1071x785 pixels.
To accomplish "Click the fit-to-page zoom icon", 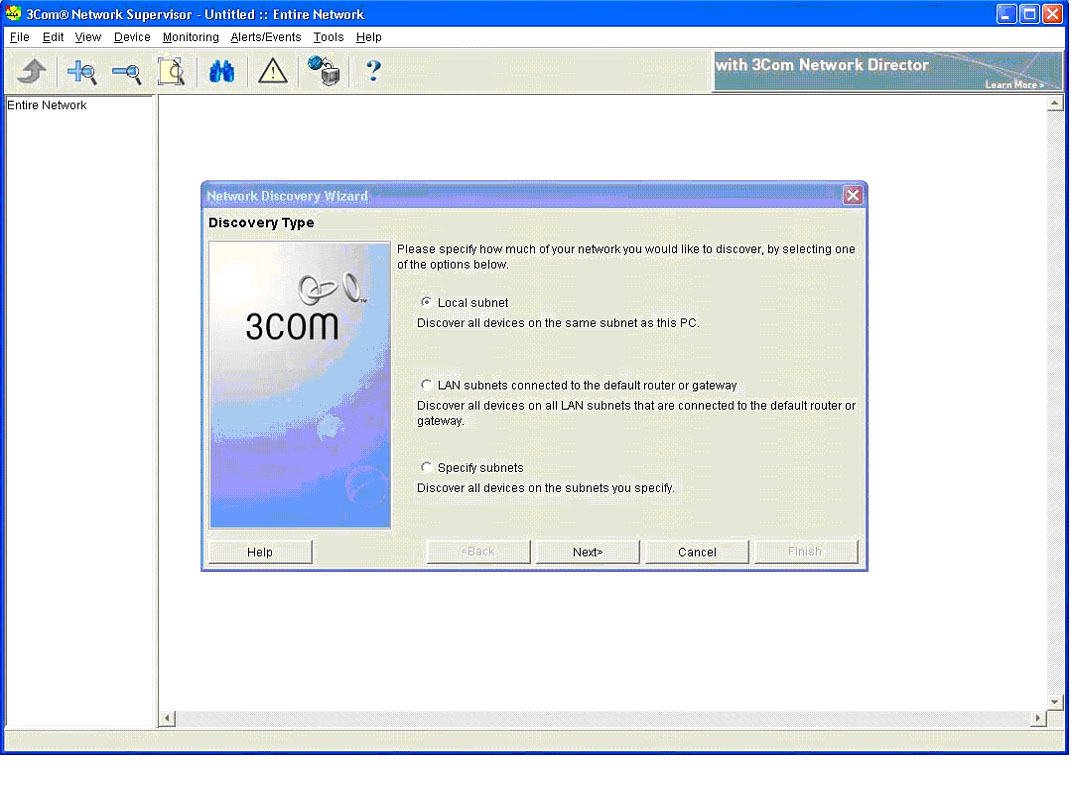I will coord(171,71).
